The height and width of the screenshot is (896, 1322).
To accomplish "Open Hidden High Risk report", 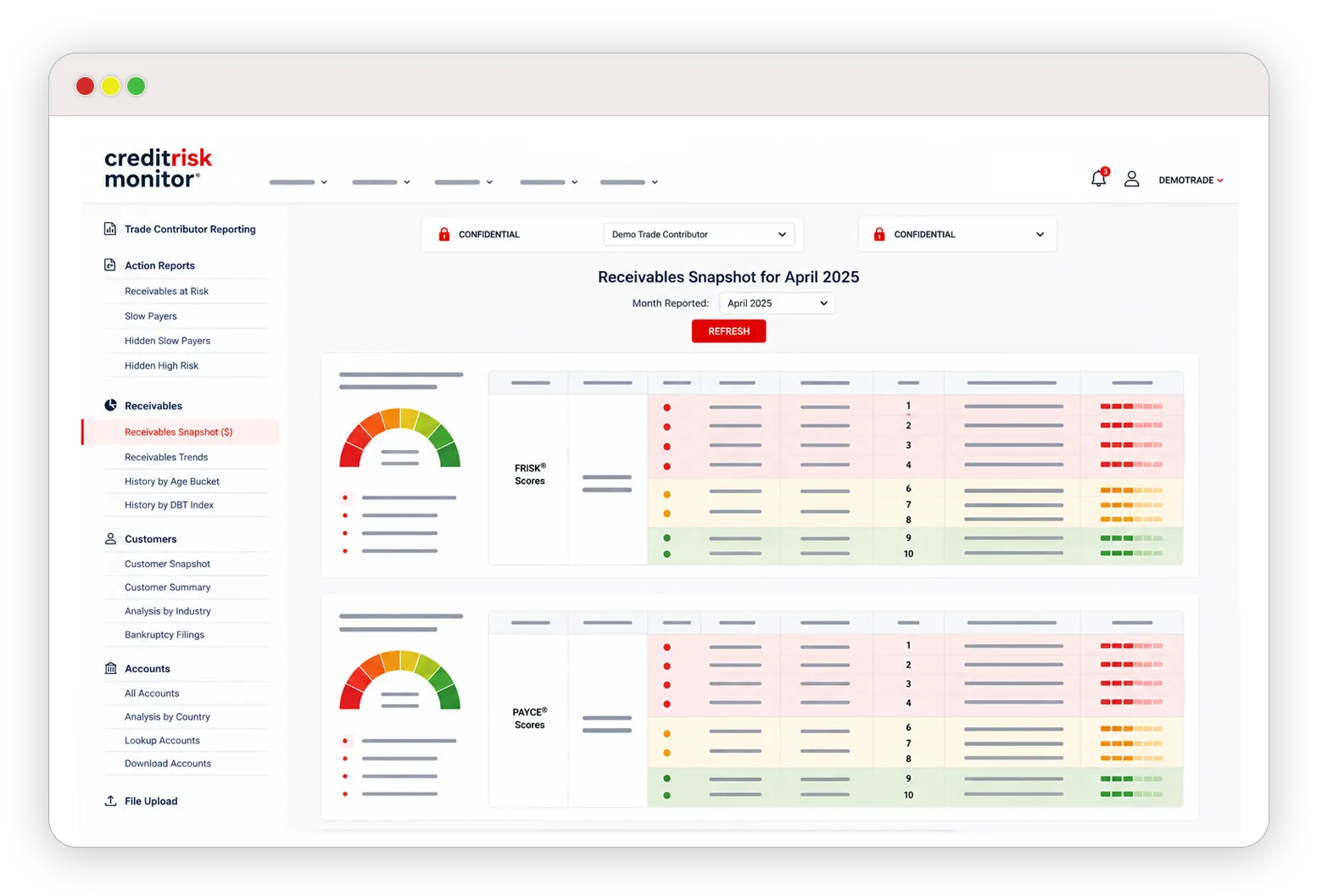I will pyautogui.click(x=161, y=365).
